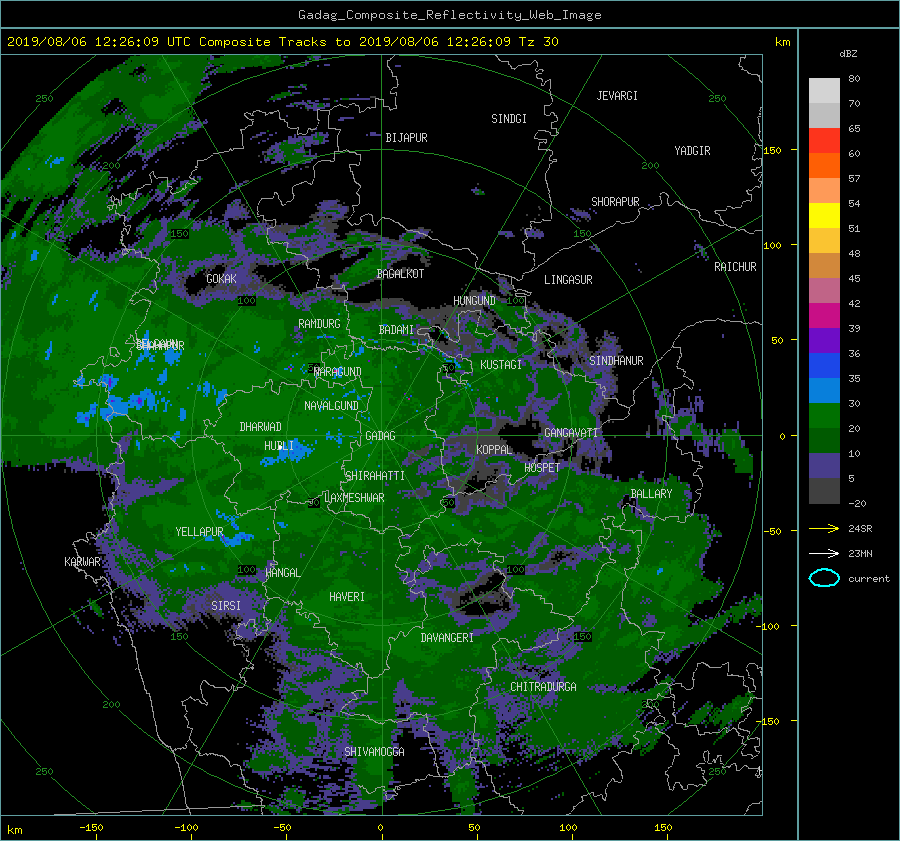Click the cyan current-track ellipse icon

(x=824, y=578)
